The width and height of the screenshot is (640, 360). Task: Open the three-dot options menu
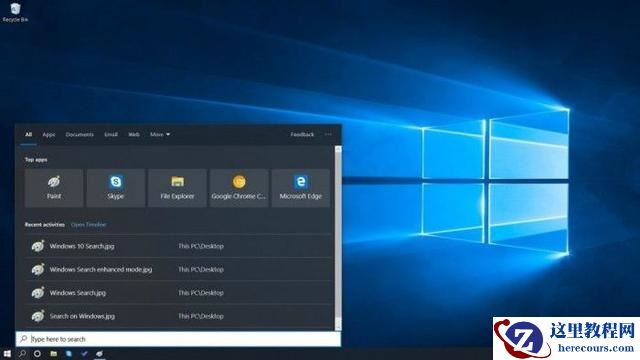click(328, 134)
